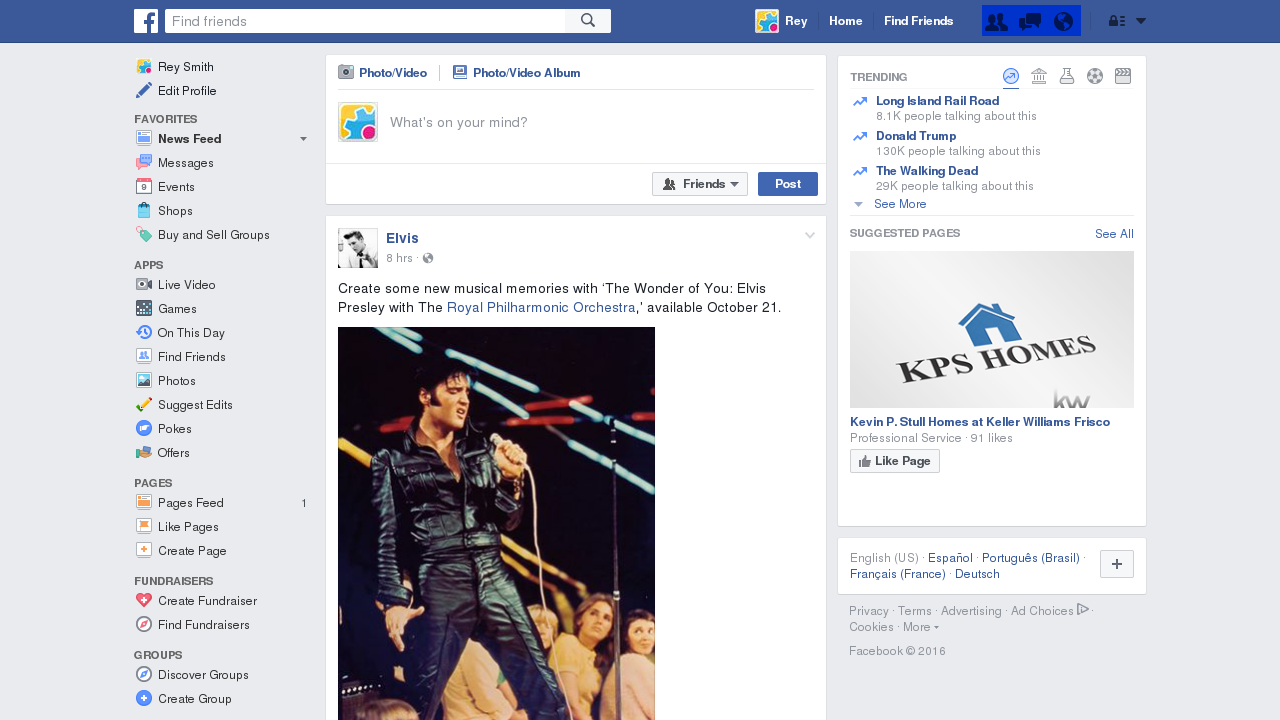Click plus button for more languages
The height and width of the screenshot is (720, 1280).
[1117, 564]
